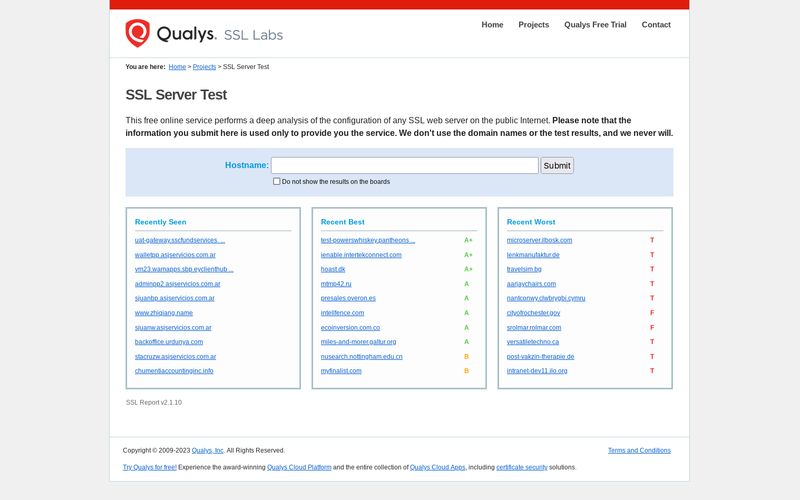Open uat-gateway.sscfundservices link
The width and height of the screenshot is (800, 500).
click(x=180, y=240)
